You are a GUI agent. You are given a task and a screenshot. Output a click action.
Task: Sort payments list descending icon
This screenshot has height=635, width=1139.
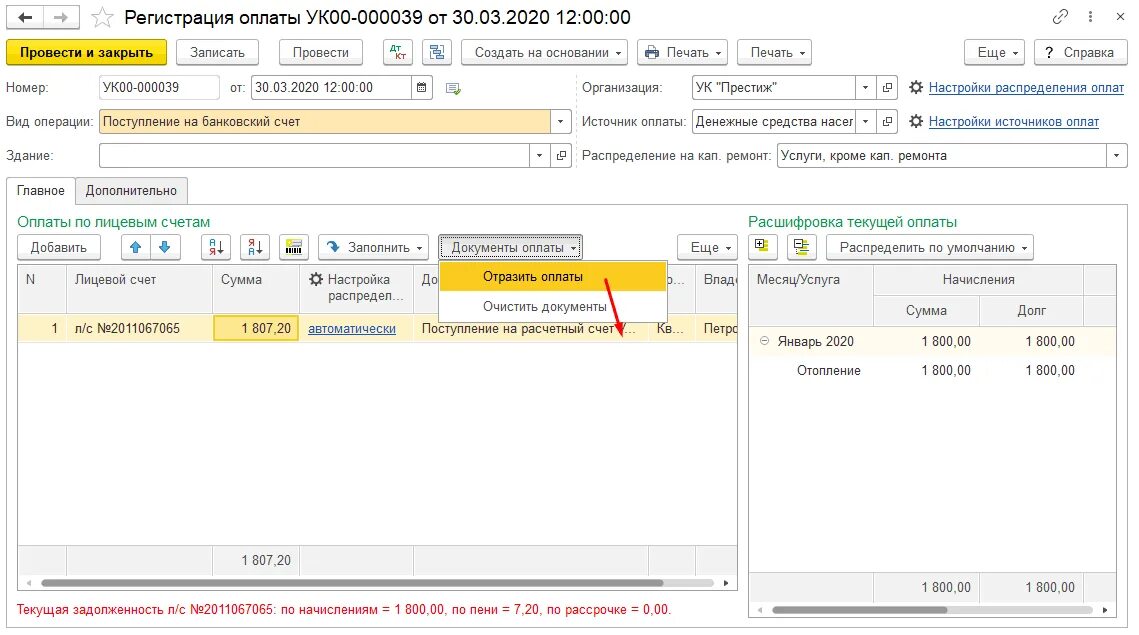[255, 247]
